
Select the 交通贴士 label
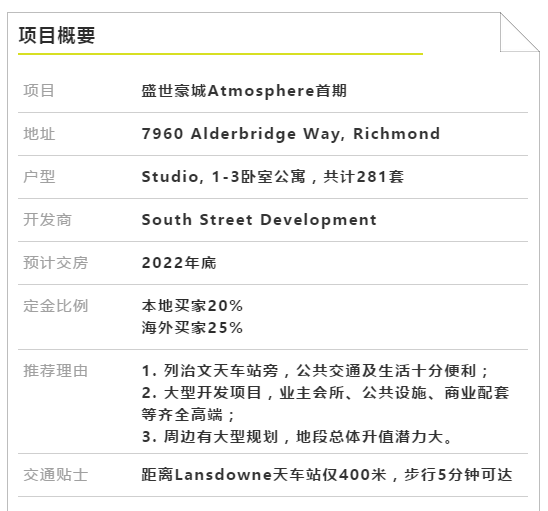(x=56, y=475)
